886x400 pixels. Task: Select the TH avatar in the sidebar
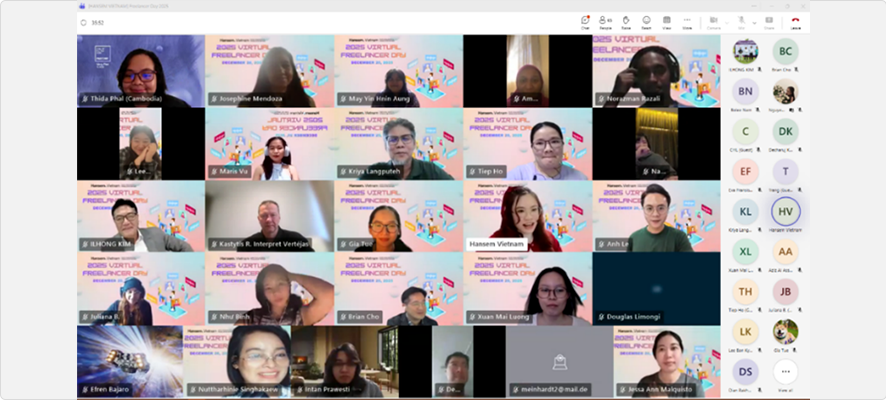(745, 292)
